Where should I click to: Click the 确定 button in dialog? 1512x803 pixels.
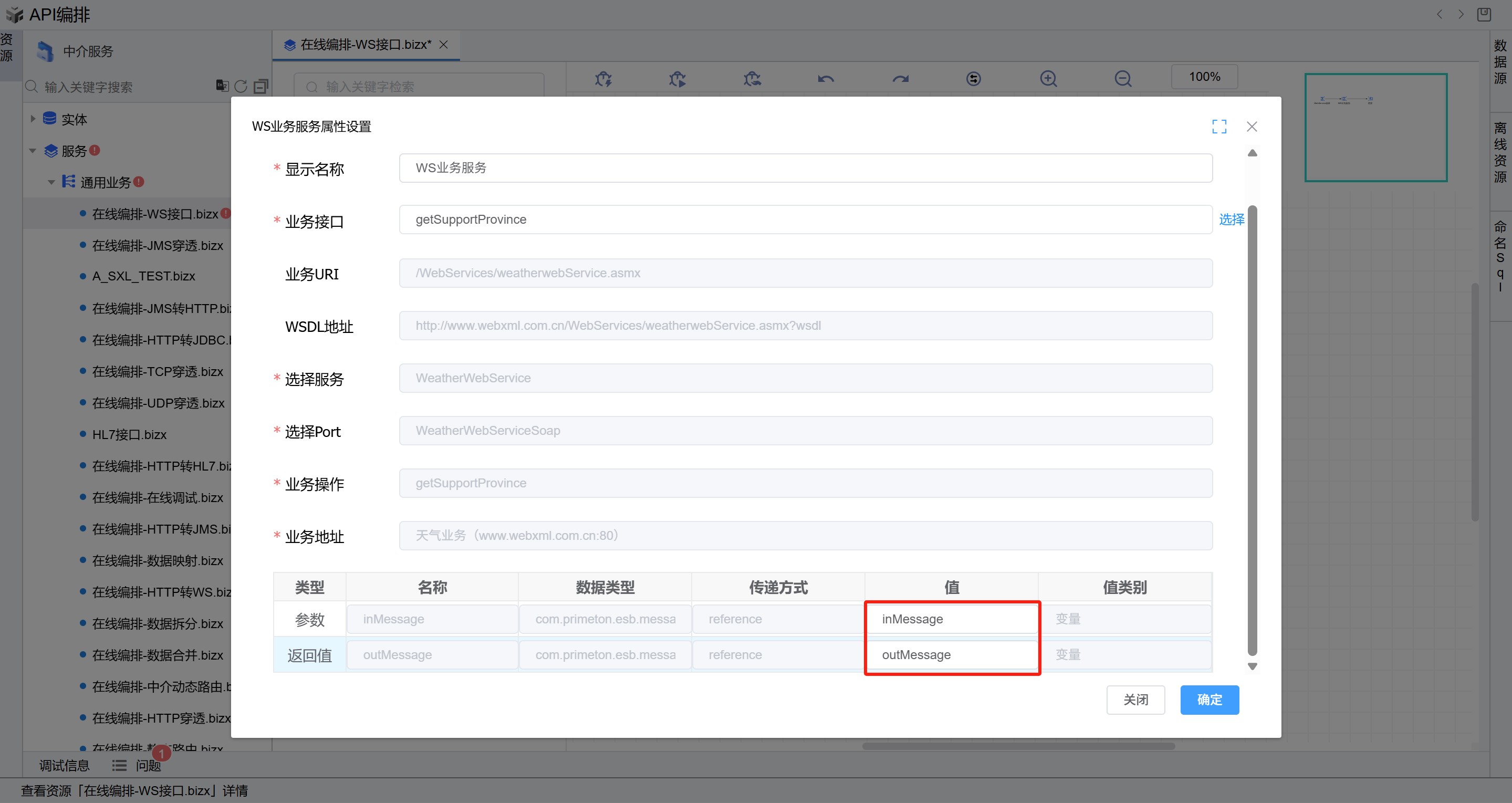tap(1209, 700)
